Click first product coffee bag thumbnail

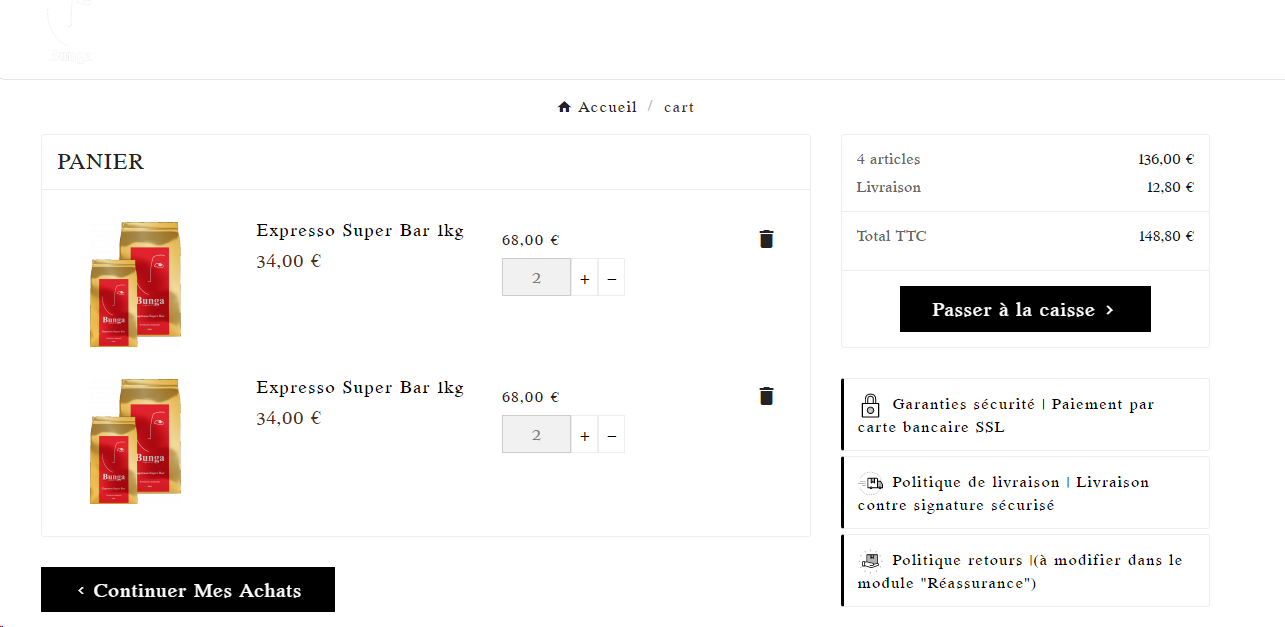[135, 284]
